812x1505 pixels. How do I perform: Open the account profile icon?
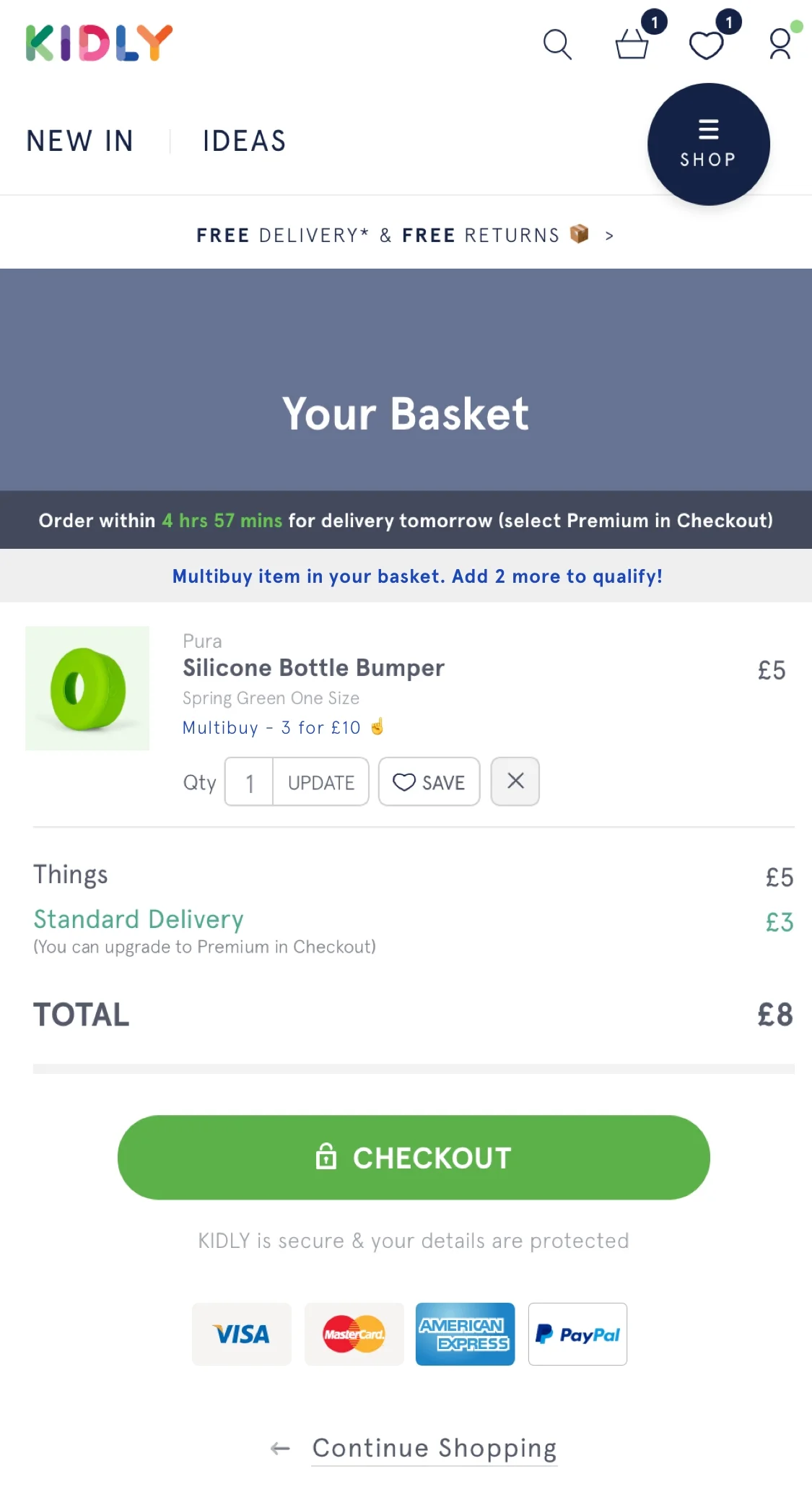(780, 43)
